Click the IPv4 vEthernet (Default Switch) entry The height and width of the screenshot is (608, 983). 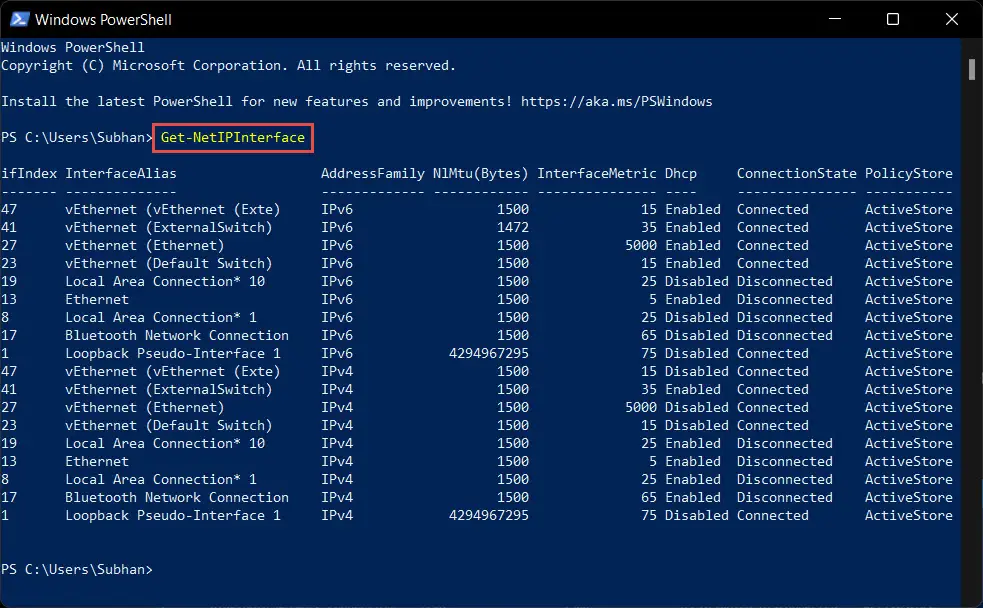click(169, 426)
